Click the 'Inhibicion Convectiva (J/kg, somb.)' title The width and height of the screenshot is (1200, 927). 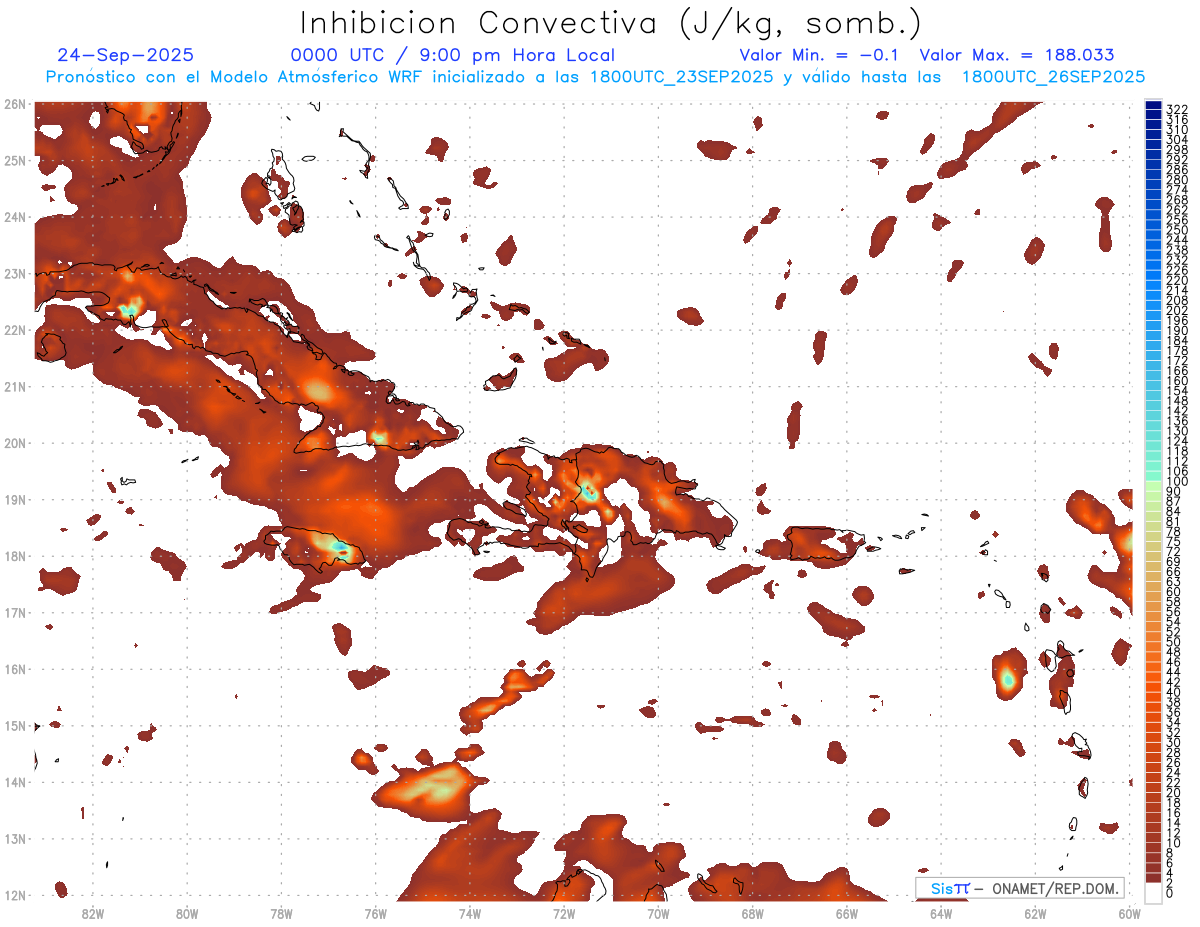tap(611, 24)
